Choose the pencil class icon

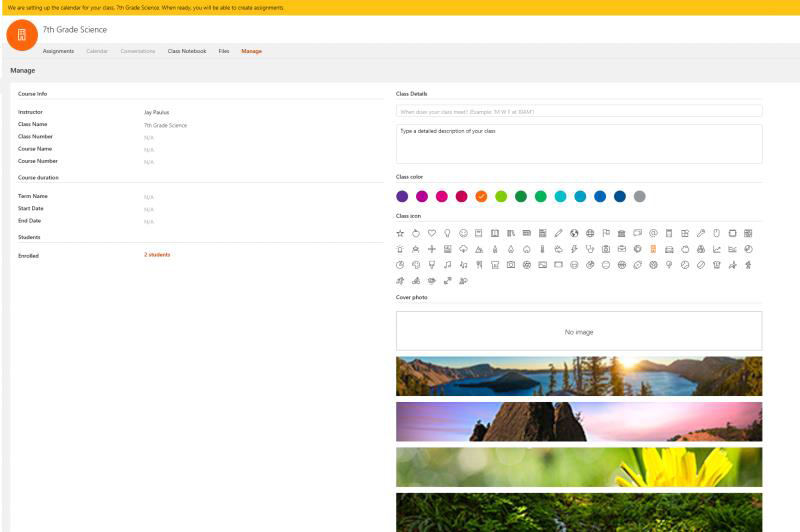(559, 233)
